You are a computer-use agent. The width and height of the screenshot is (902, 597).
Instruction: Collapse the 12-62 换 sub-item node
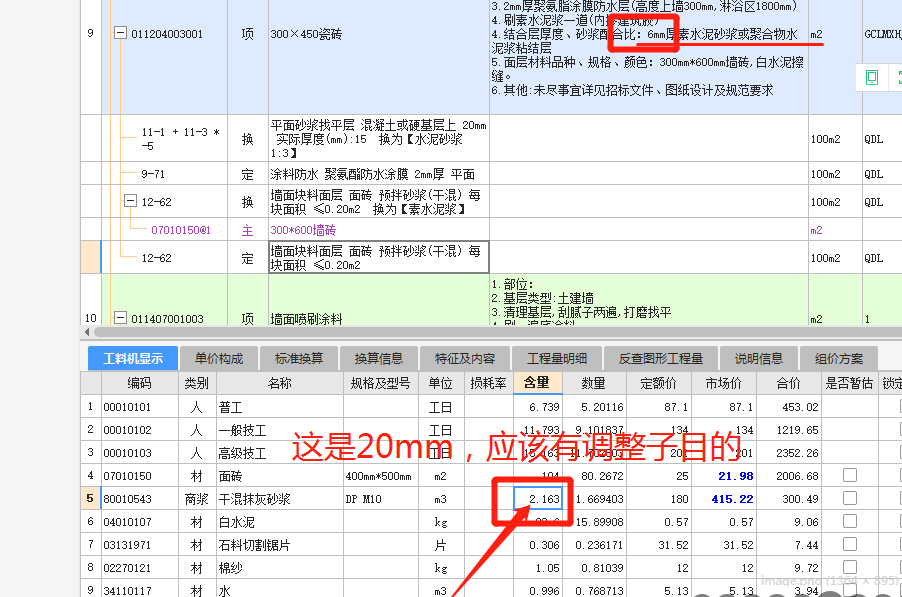(131, 201)
